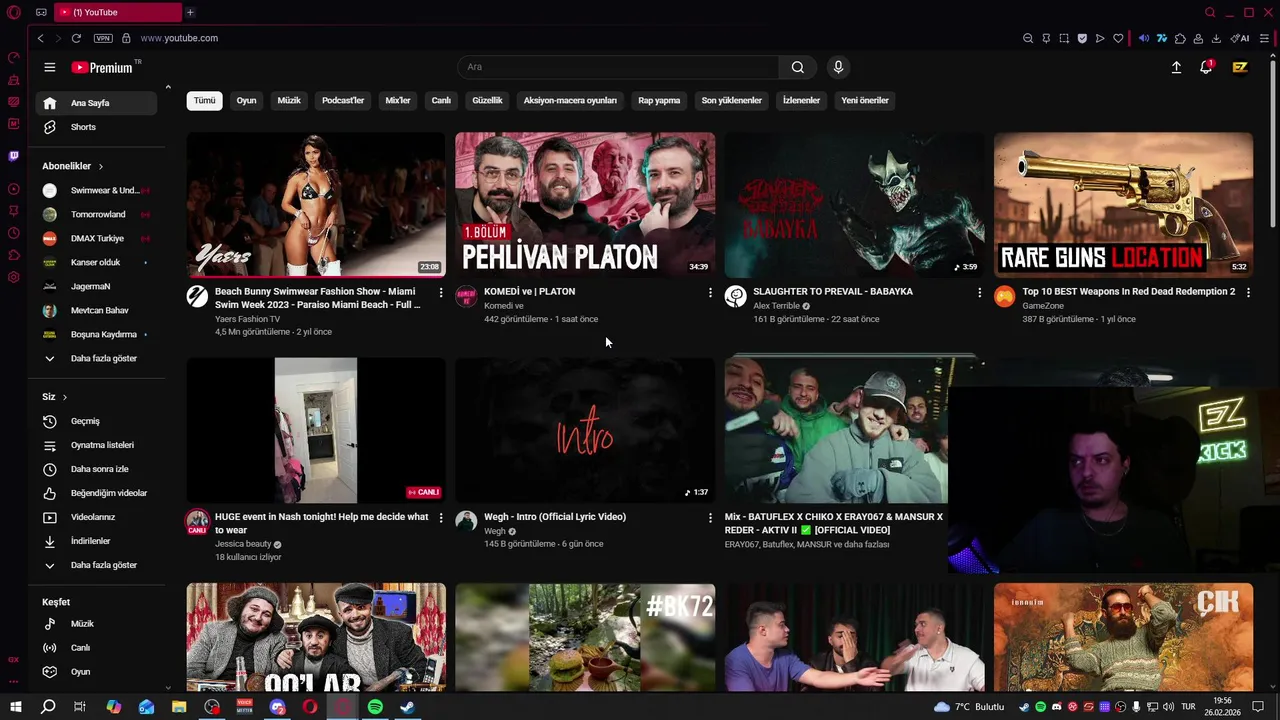Open options menu for SLAUGHTER TO PREVAIL video
1280x720 pixels.
pos(979,292)
